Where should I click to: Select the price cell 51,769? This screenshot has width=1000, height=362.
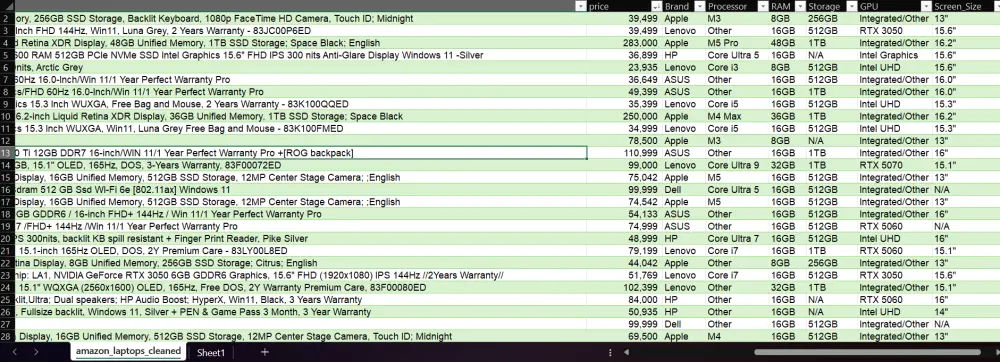pos(624,275)
